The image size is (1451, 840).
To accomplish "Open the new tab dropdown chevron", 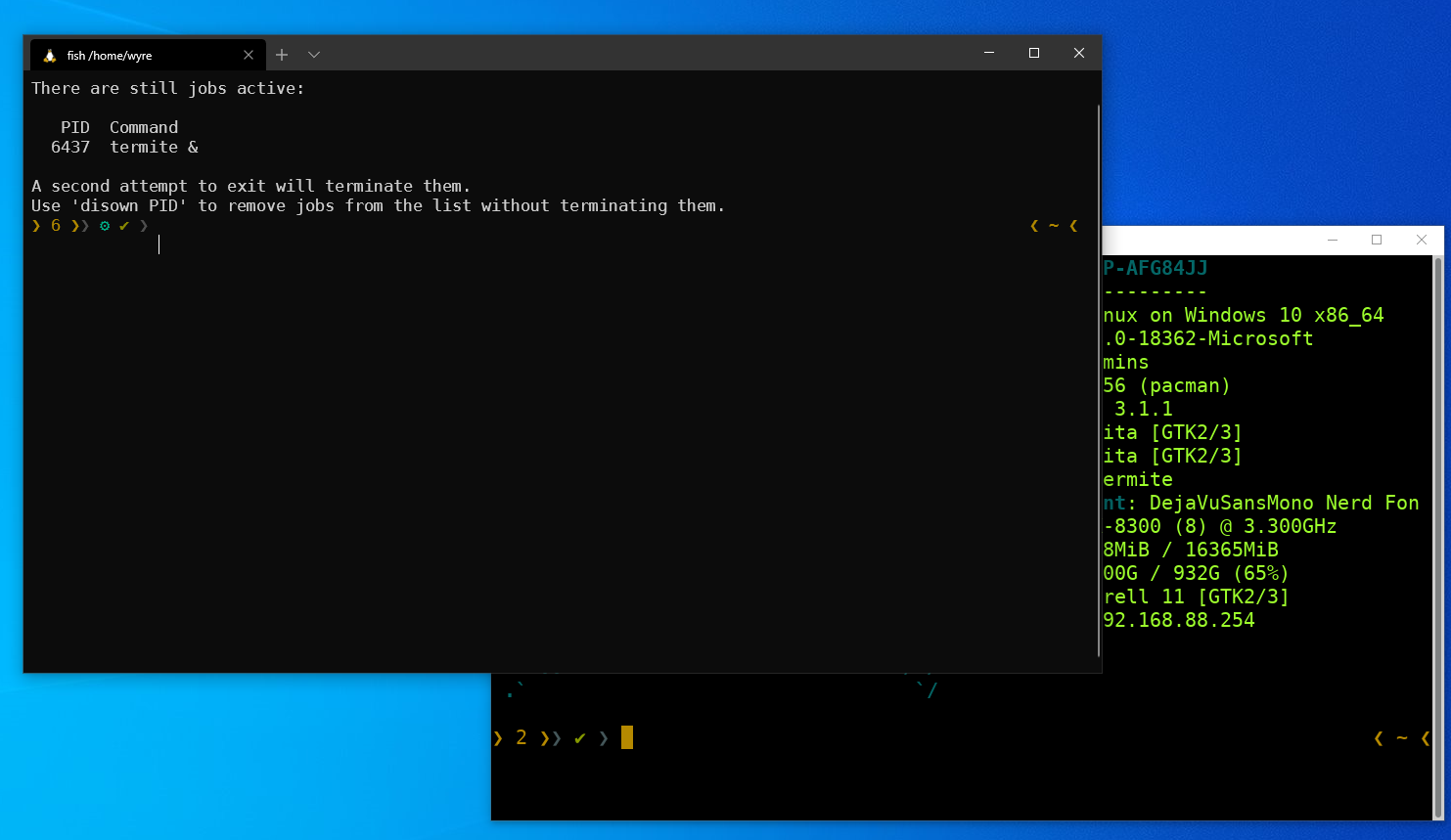I will click(313, 56).
